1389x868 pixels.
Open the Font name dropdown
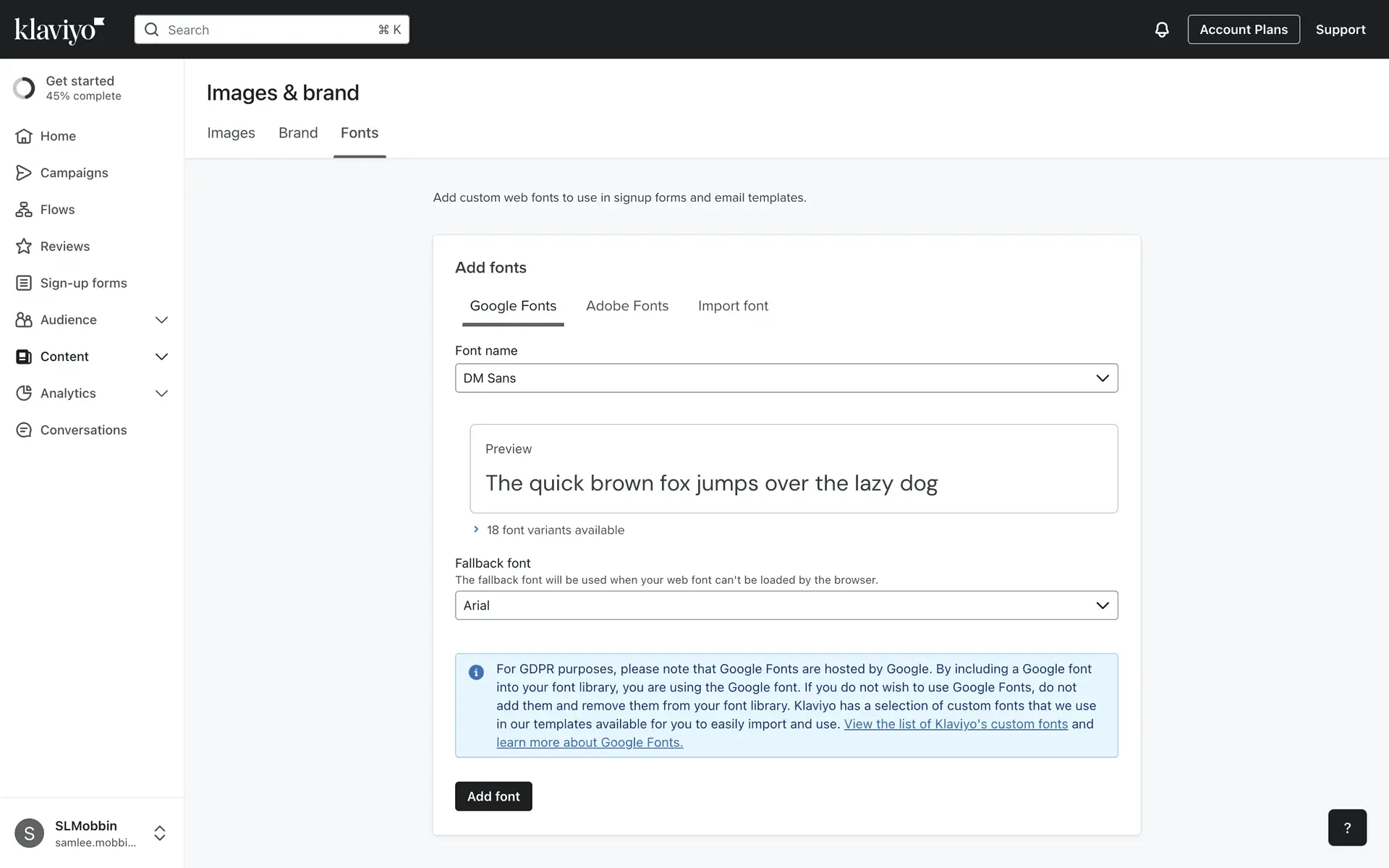coord(786,378)
